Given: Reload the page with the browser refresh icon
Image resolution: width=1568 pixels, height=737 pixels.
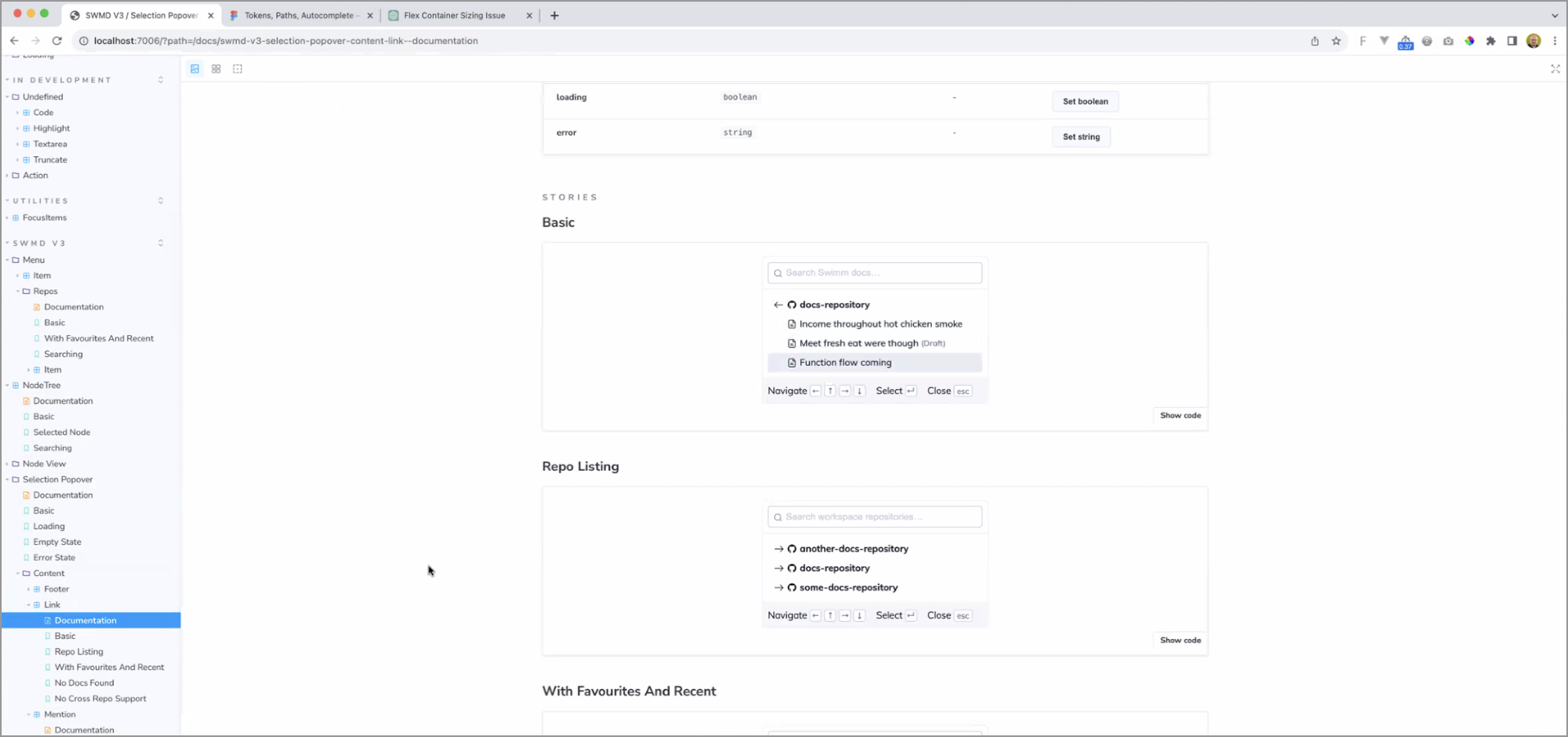Looking at the screenshot, I should click(x=57, y=41).
